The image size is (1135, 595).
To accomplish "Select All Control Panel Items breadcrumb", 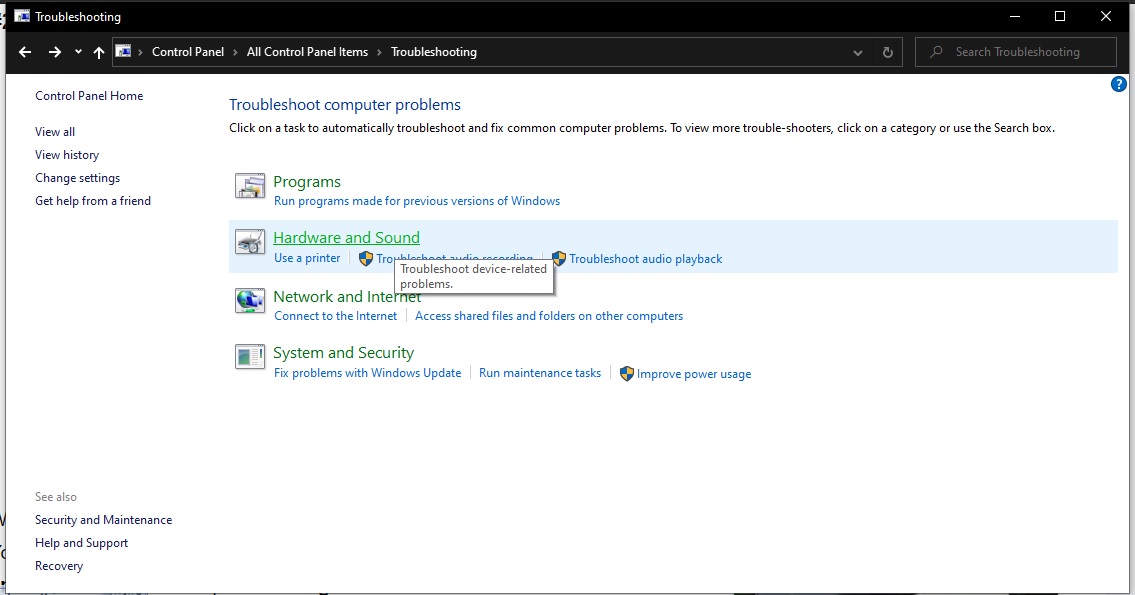I will pyautogui.click(x=307, y=52).
